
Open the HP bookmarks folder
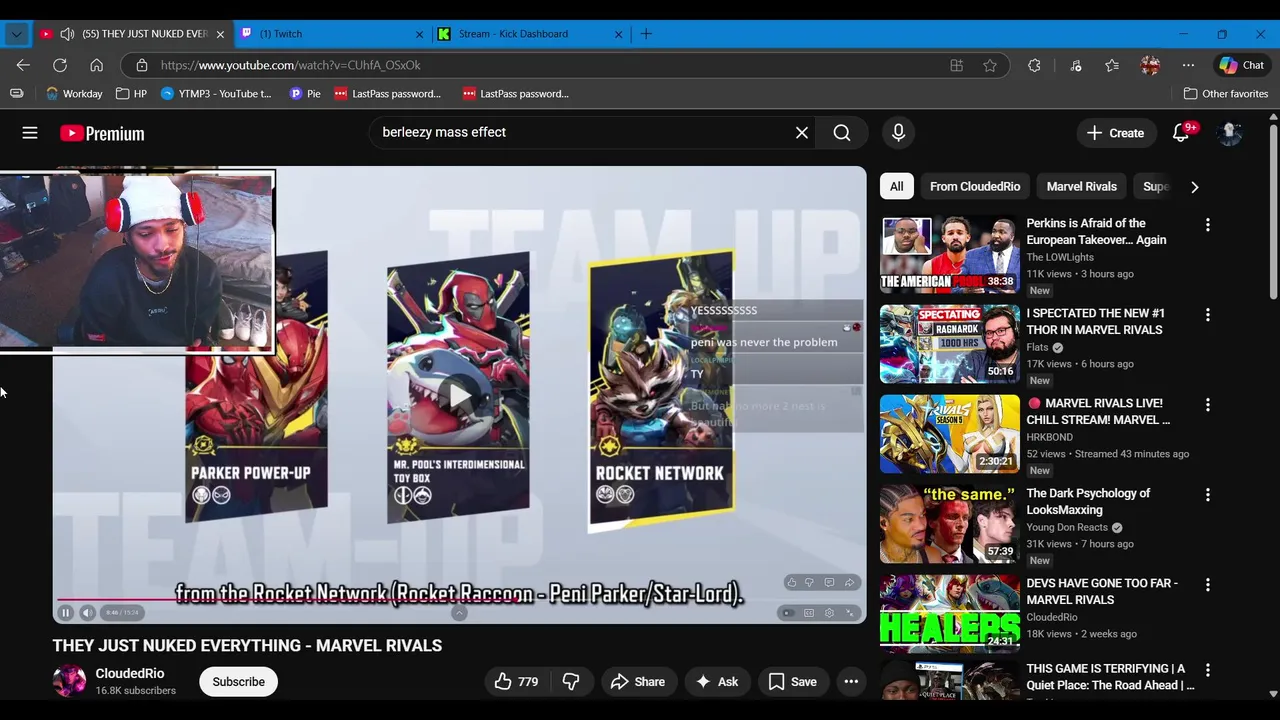point(131,94)
